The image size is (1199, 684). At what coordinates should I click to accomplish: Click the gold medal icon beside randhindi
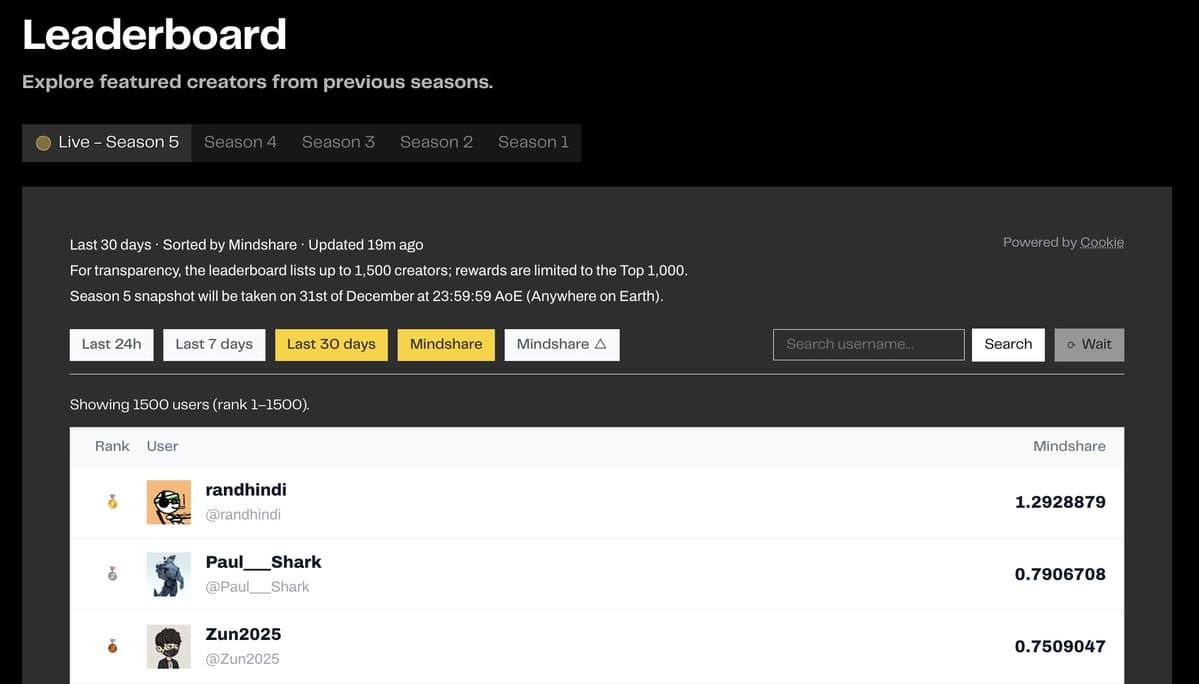110,501
